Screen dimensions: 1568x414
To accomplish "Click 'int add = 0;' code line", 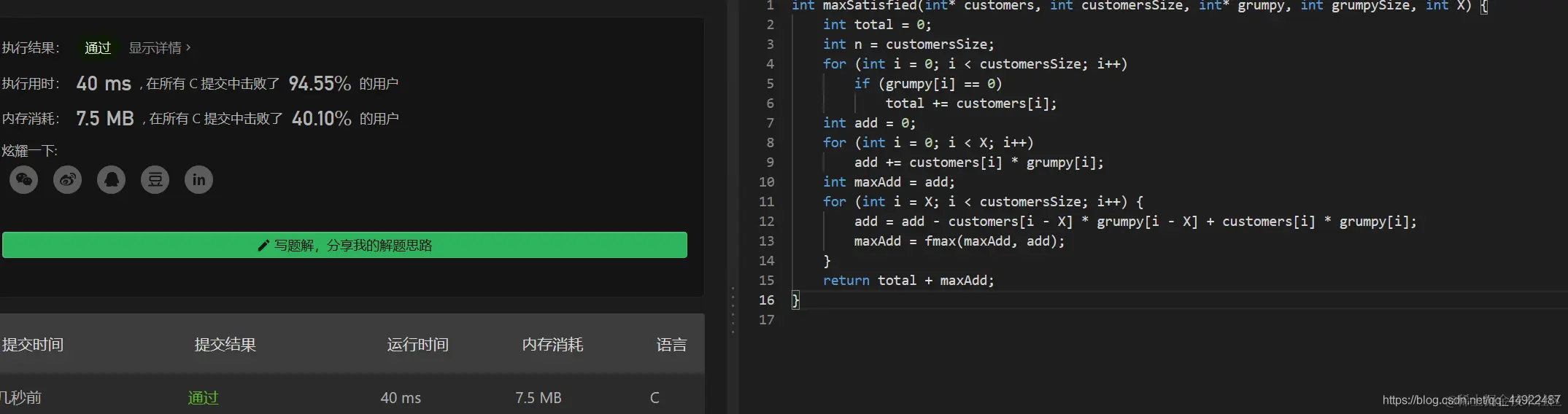I will click(869, 123).
